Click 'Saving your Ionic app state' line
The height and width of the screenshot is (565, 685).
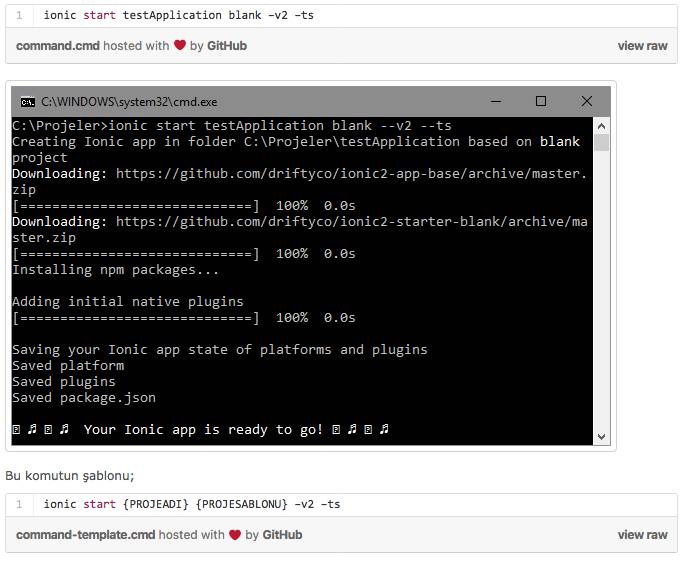[220, 350]
